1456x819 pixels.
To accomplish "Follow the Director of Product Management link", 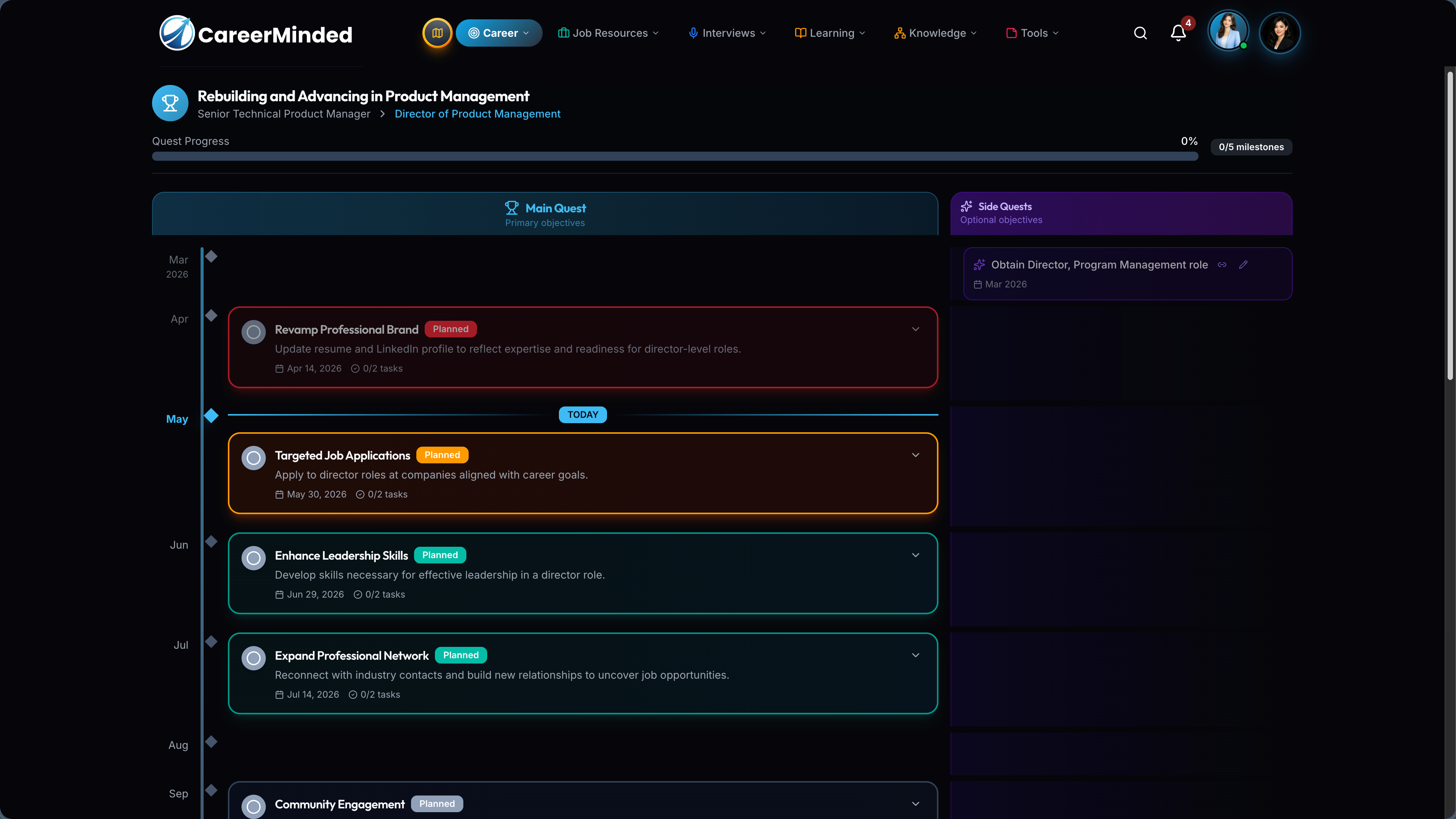I will (x=478, y=114).
